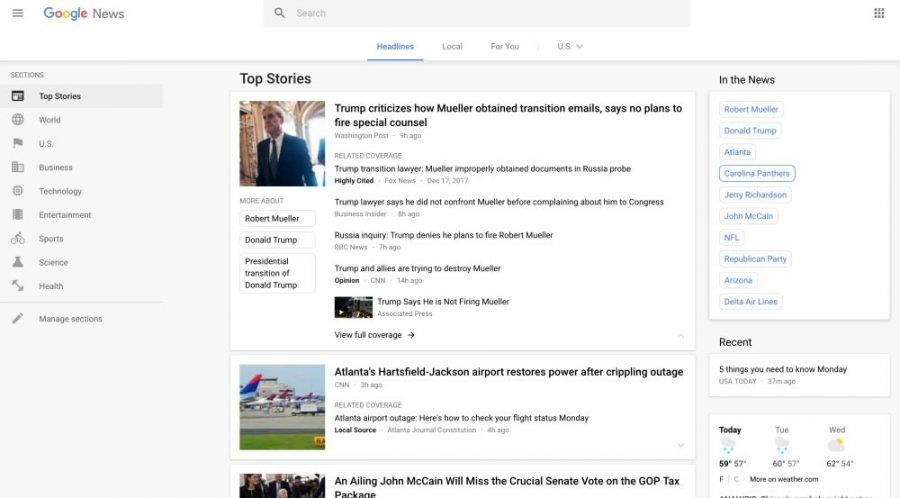Open the hamburger main menu
Image resolution: width=900 pixels, height=498 pixels.
[x=17, y=14]
